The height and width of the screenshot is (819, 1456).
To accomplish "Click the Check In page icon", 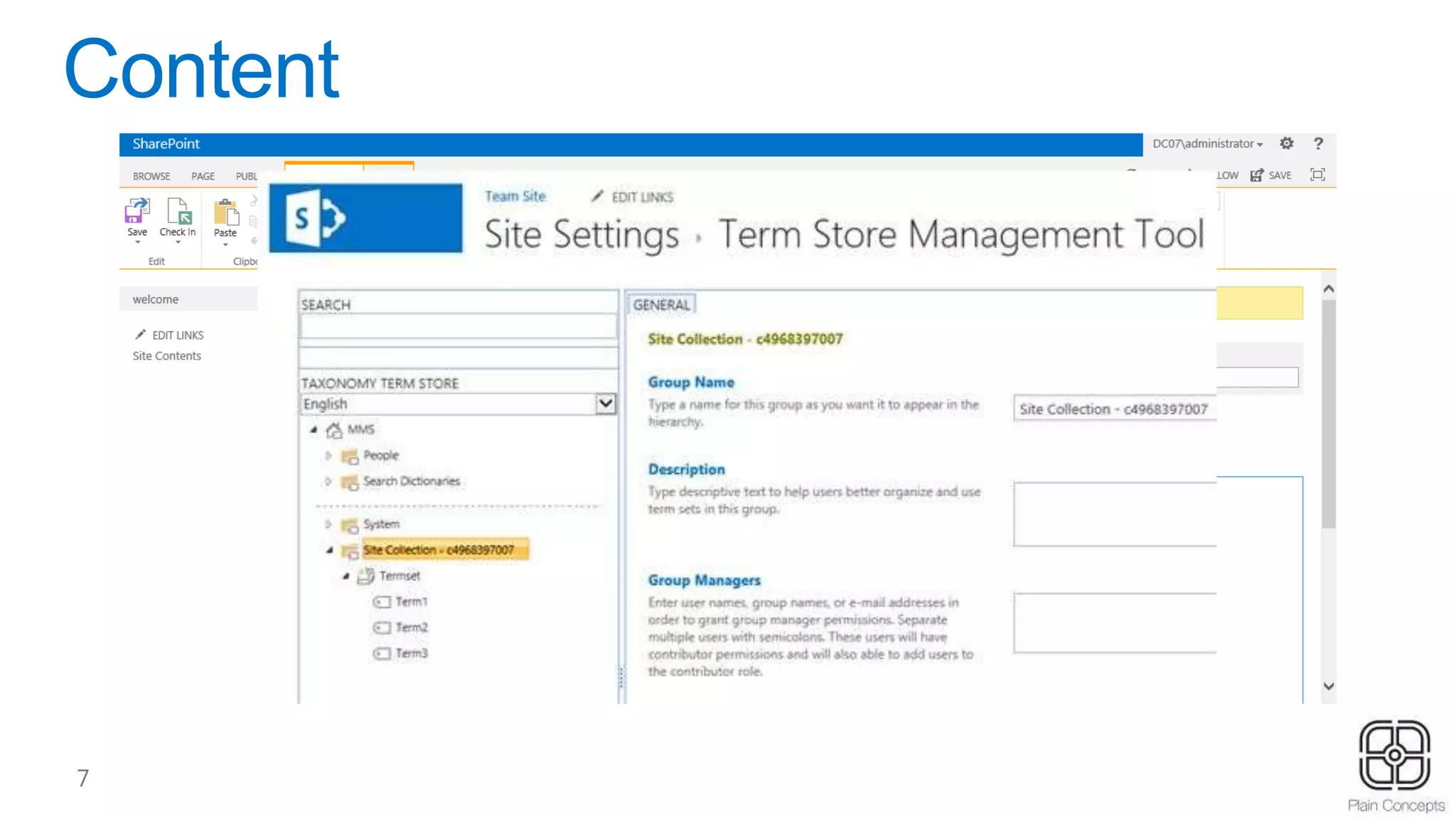I will [x=178, y=212].
